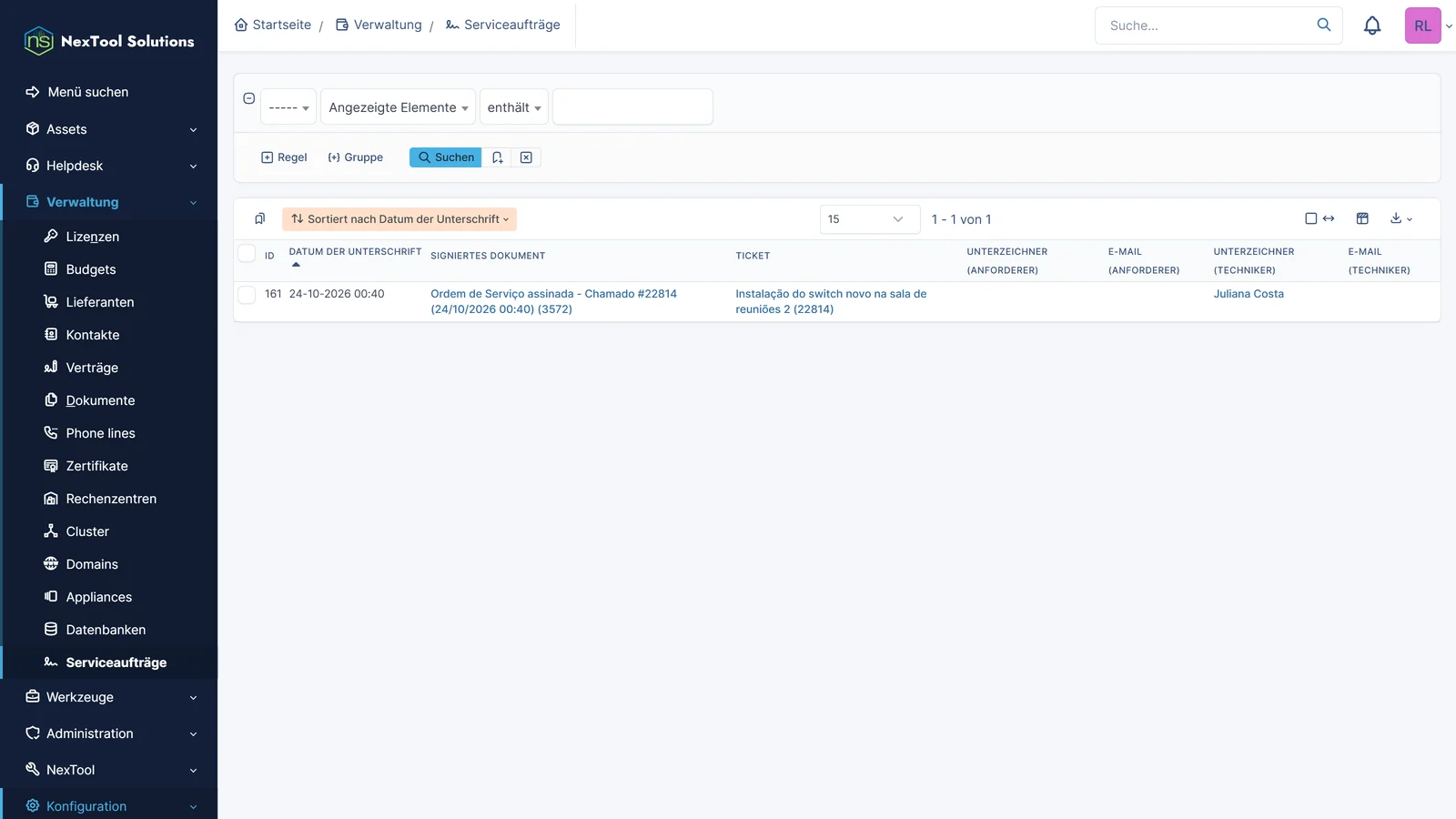The width and height of the screenshot is (1456, 819).
Task: Tick checkbox for row ID 161
Action: pos(247,294)
